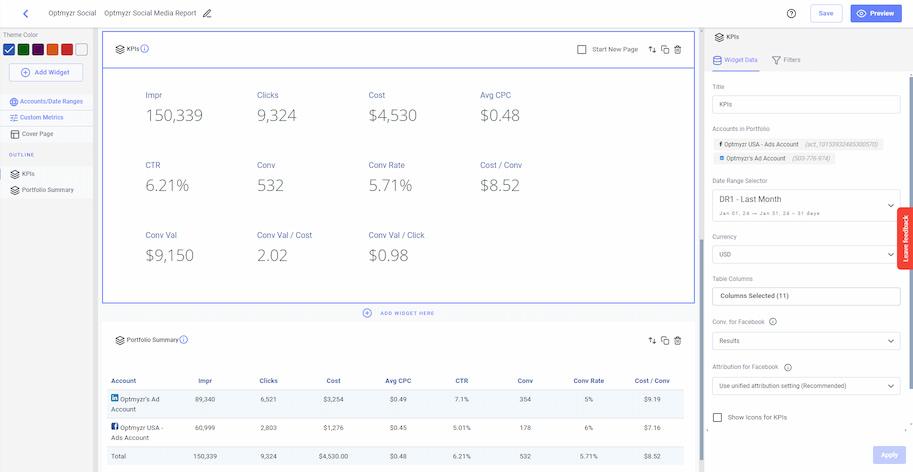Click the KPIs widget info icon

tap(145, 48)
